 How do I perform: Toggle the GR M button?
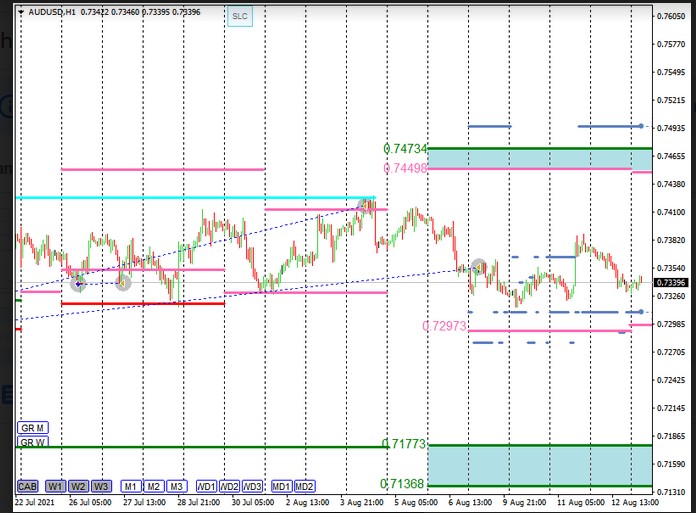click(32, 427)
